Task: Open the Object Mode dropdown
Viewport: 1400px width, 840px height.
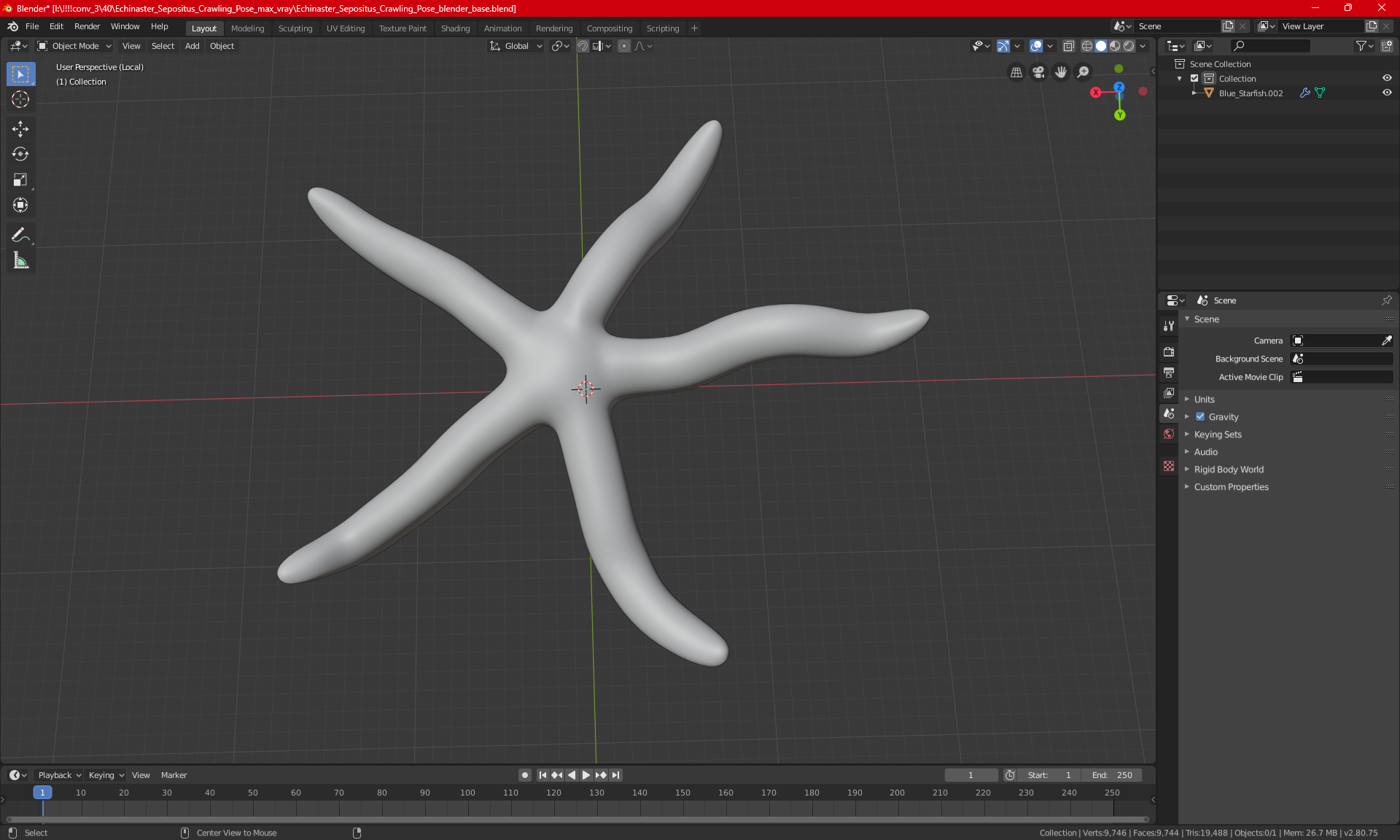Action: [x=74, y=46]
